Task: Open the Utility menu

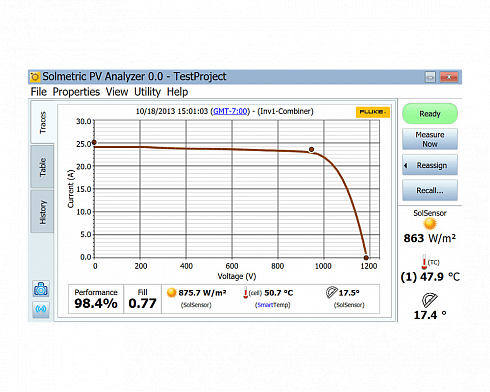Action: pos(147,92)
